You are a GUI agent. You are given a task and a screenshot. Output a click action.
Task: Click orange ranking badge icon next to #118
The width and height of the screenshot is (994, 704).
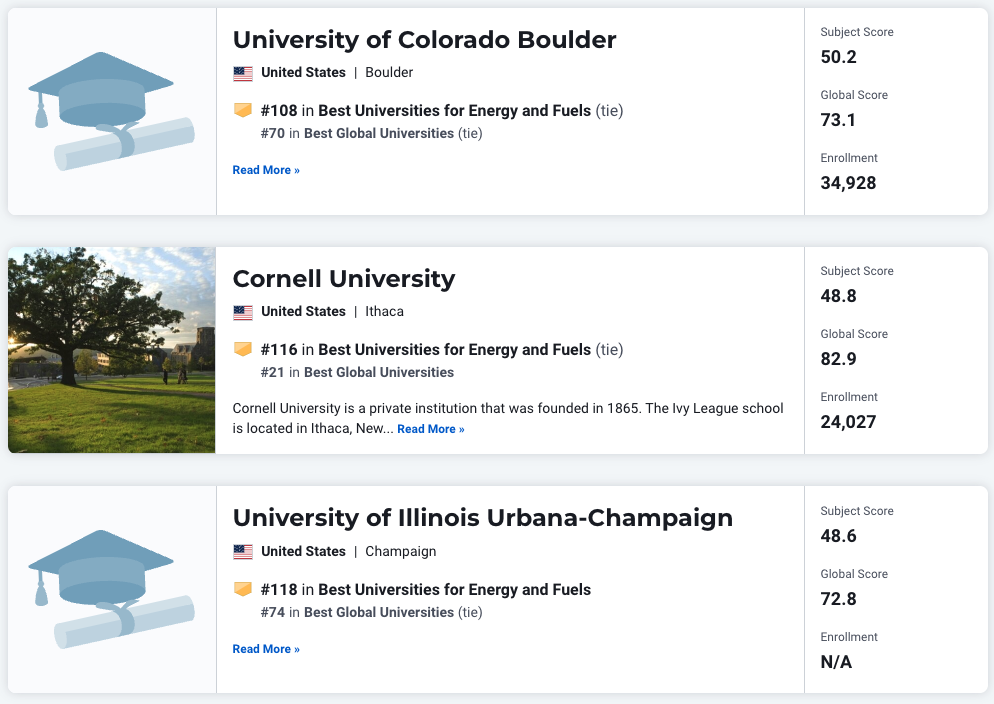click(x=243, y=590)
